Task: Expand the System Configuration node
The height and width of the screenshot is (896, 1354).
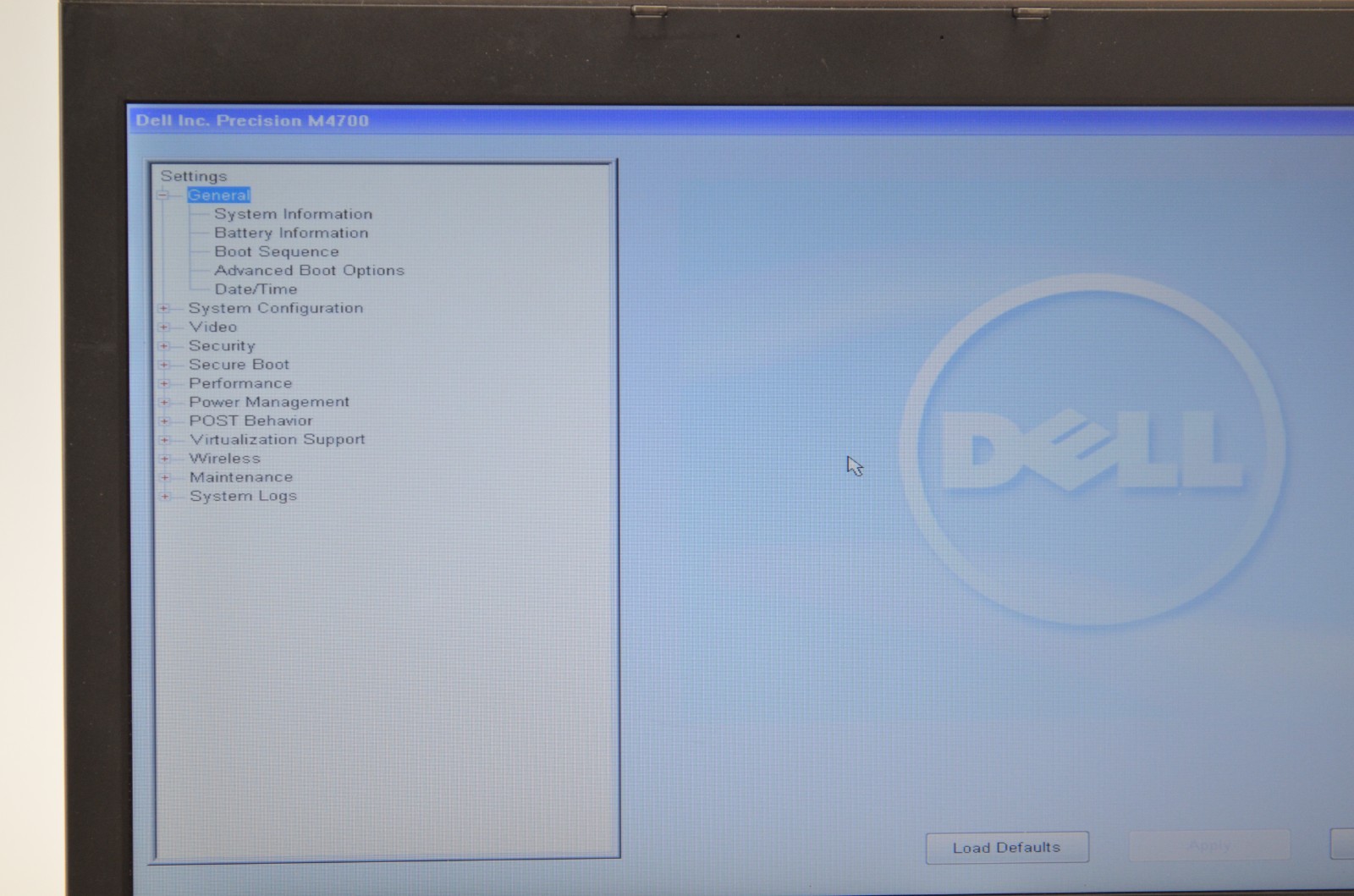Action: [164, 308]
